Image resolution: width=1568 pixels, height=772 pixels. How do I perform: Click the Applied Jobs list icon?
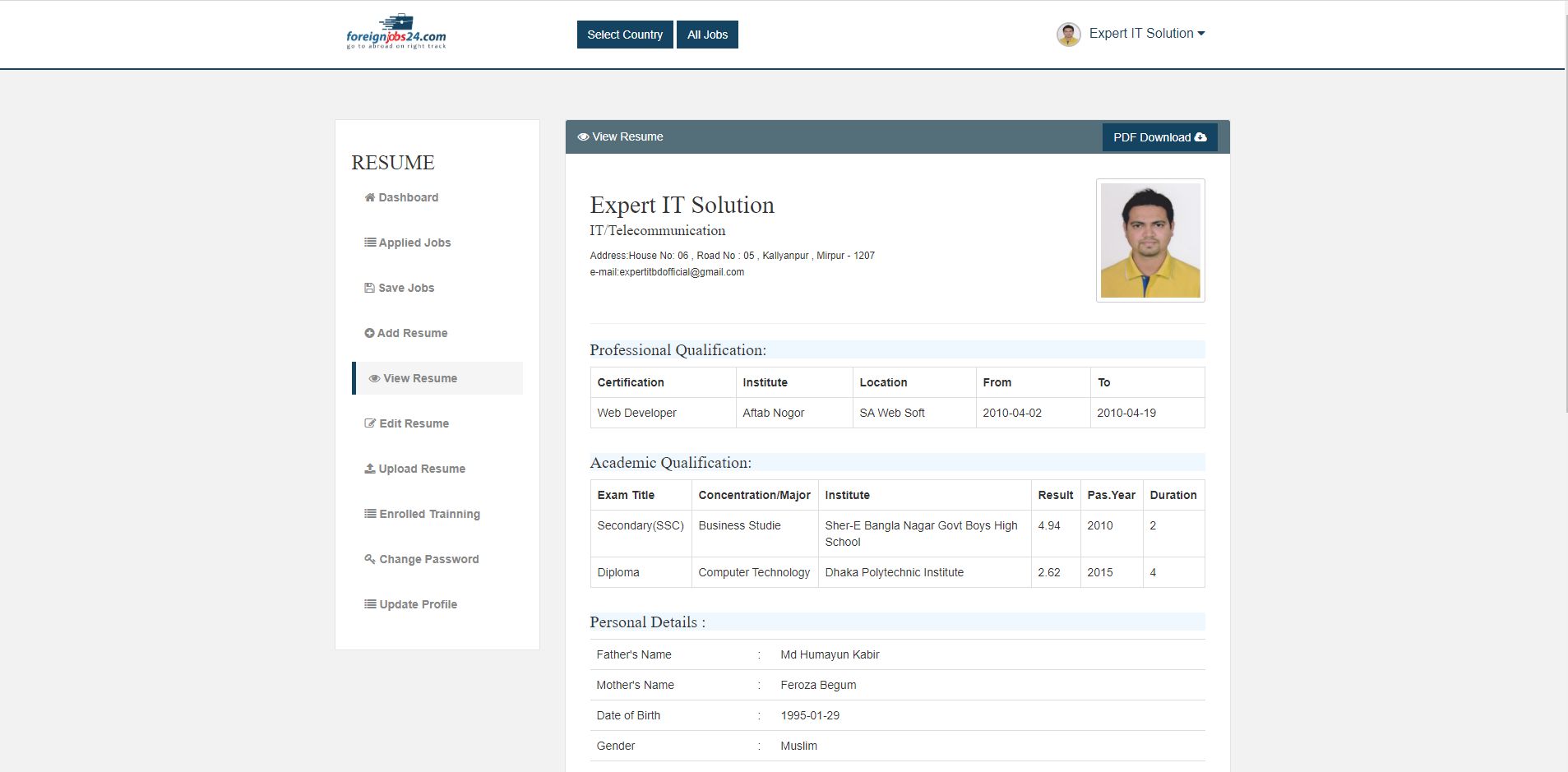coord(370,243)
